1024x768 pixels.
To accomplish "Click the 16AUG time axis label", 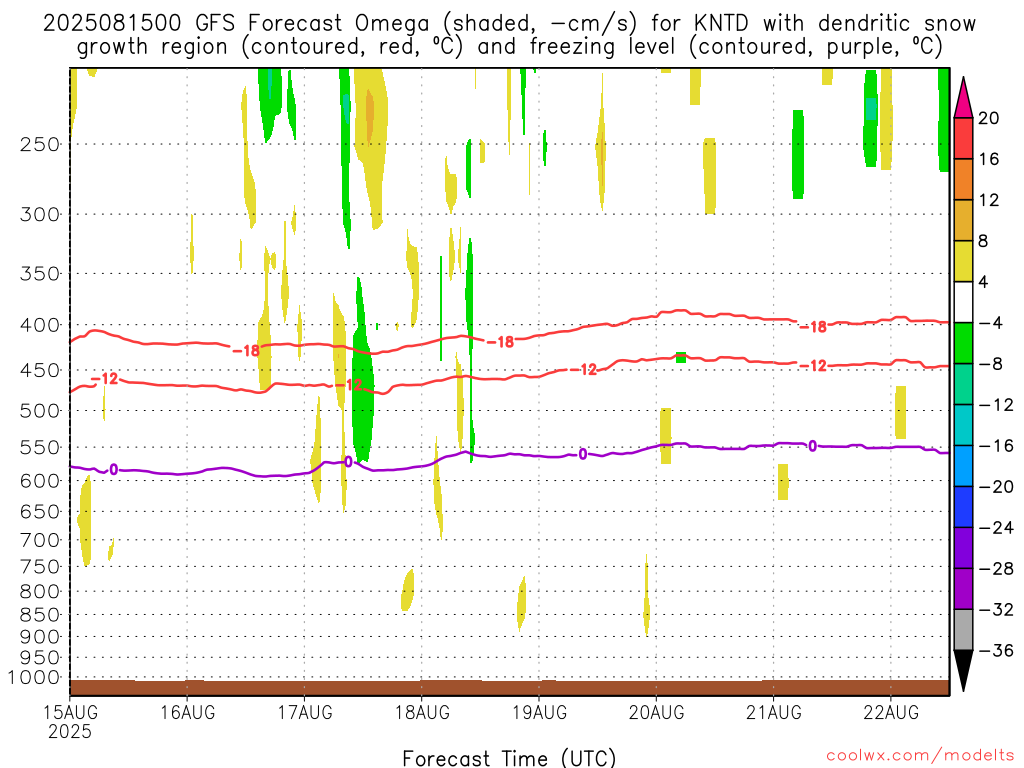I will tap(187, 712).
